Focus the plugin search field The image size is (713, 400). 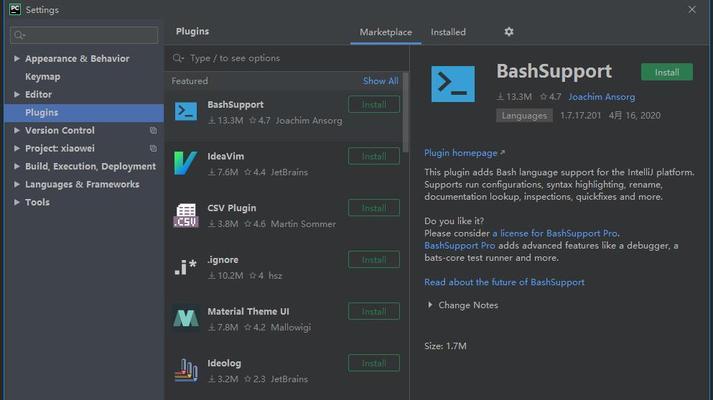point(286,58)
